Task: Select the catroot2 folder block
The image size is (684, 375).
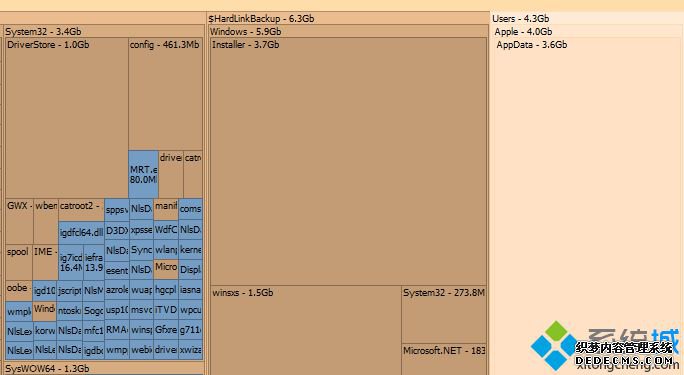Action: pos(81,210)
